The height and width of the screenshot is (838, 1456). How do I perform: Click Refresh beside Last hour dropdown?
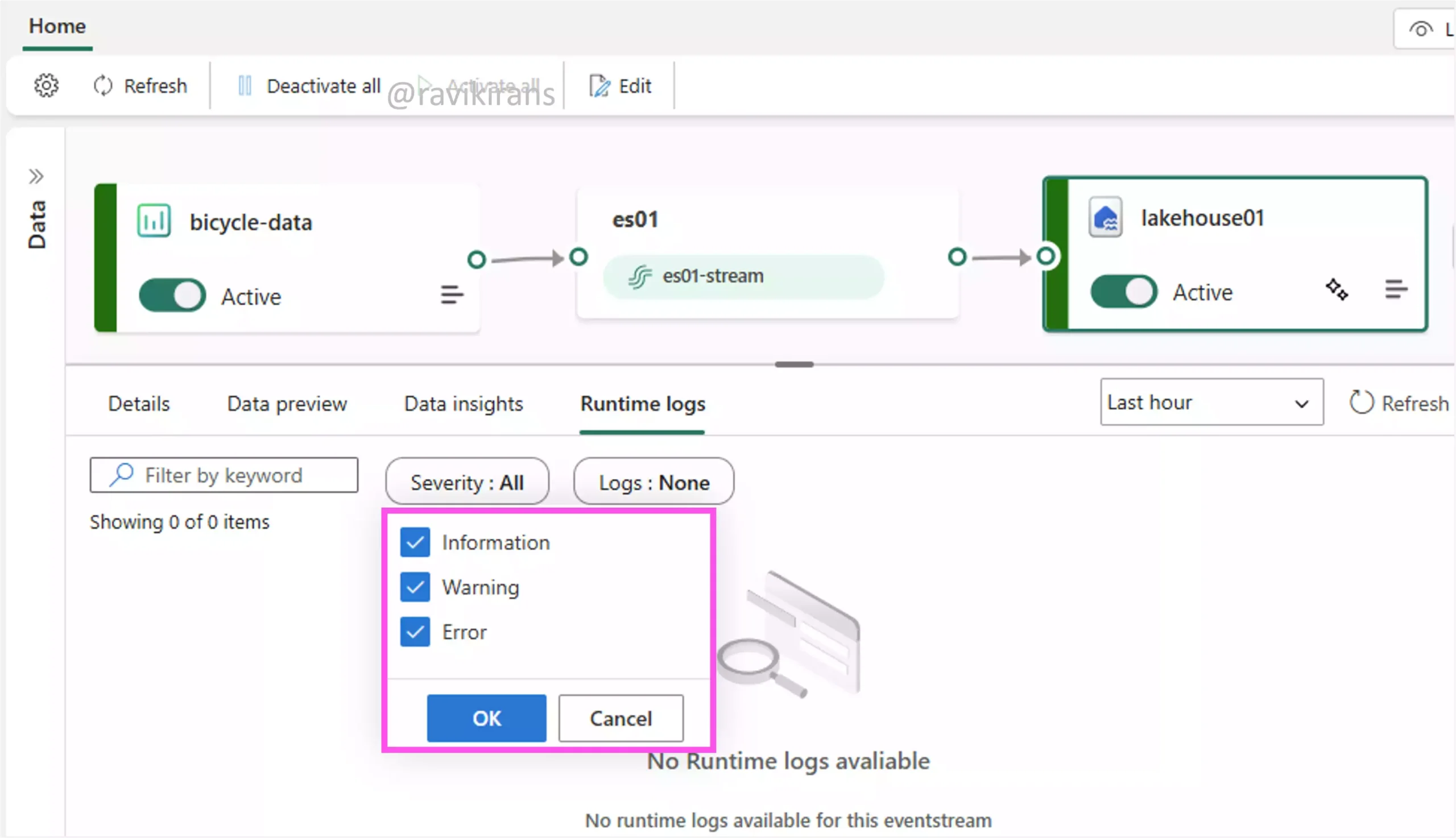pyautogui.click(x=1399, y=403)
